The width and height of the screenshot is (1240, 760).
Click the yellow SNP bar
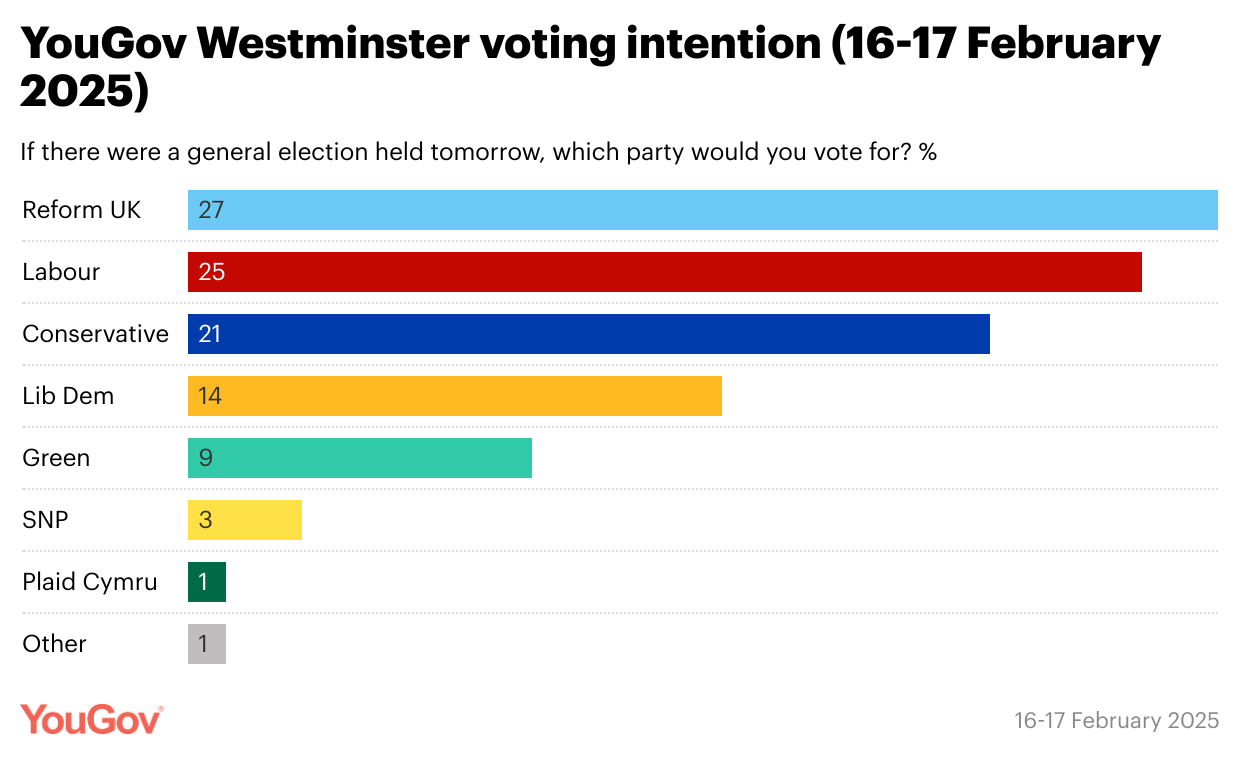(245, 520)
